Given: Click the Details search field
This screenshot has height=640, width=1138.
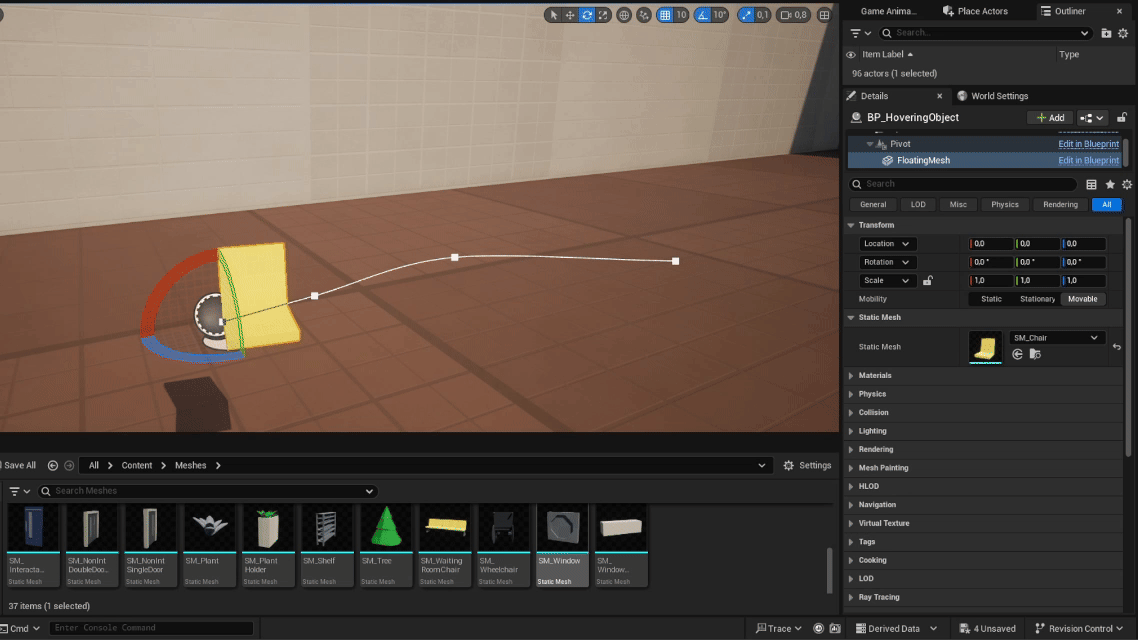Looking at the screenshot, I should [962, 184].
